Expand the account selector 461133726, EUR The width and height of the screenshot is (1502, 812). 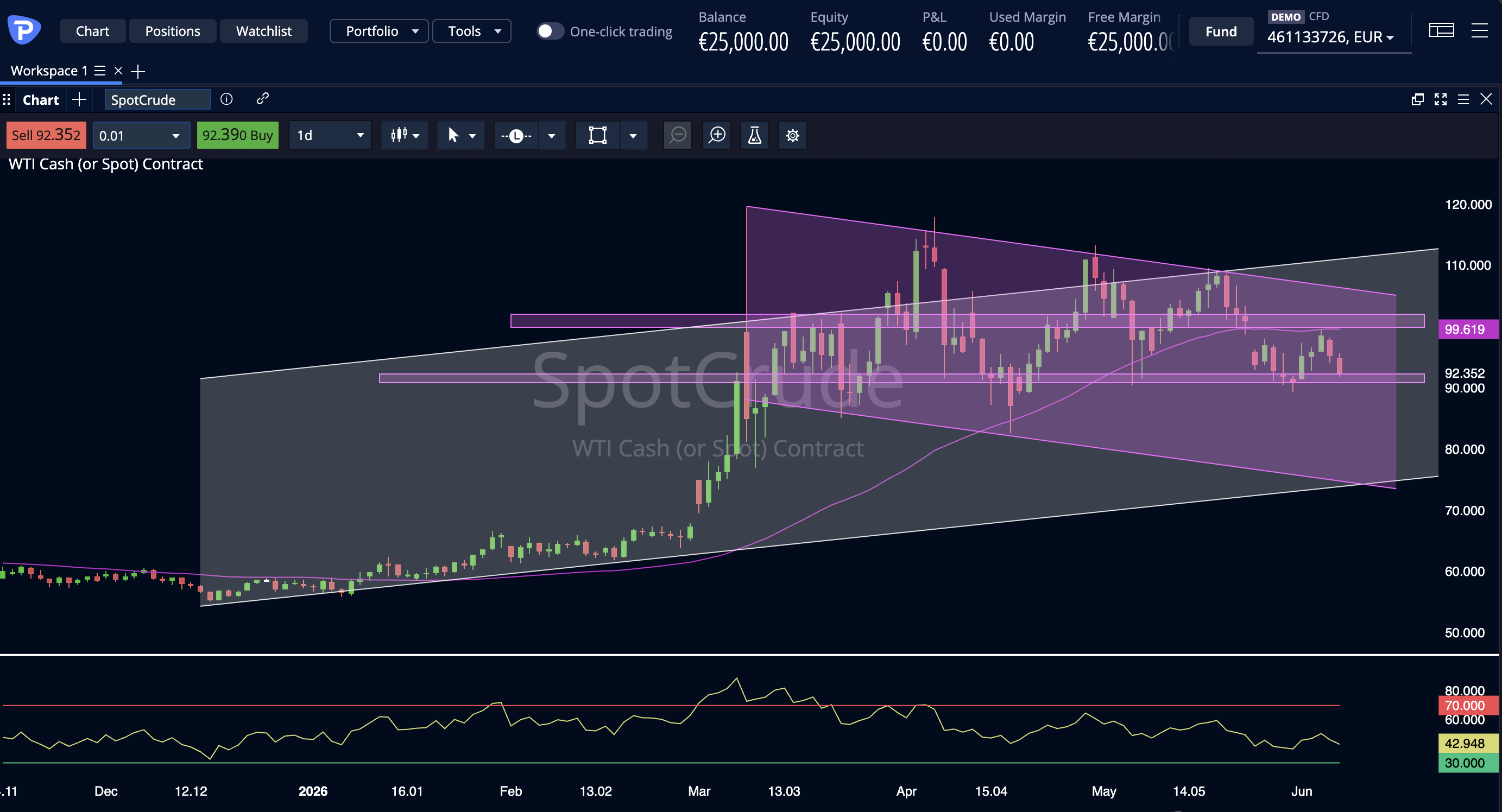coord(1331,37)
